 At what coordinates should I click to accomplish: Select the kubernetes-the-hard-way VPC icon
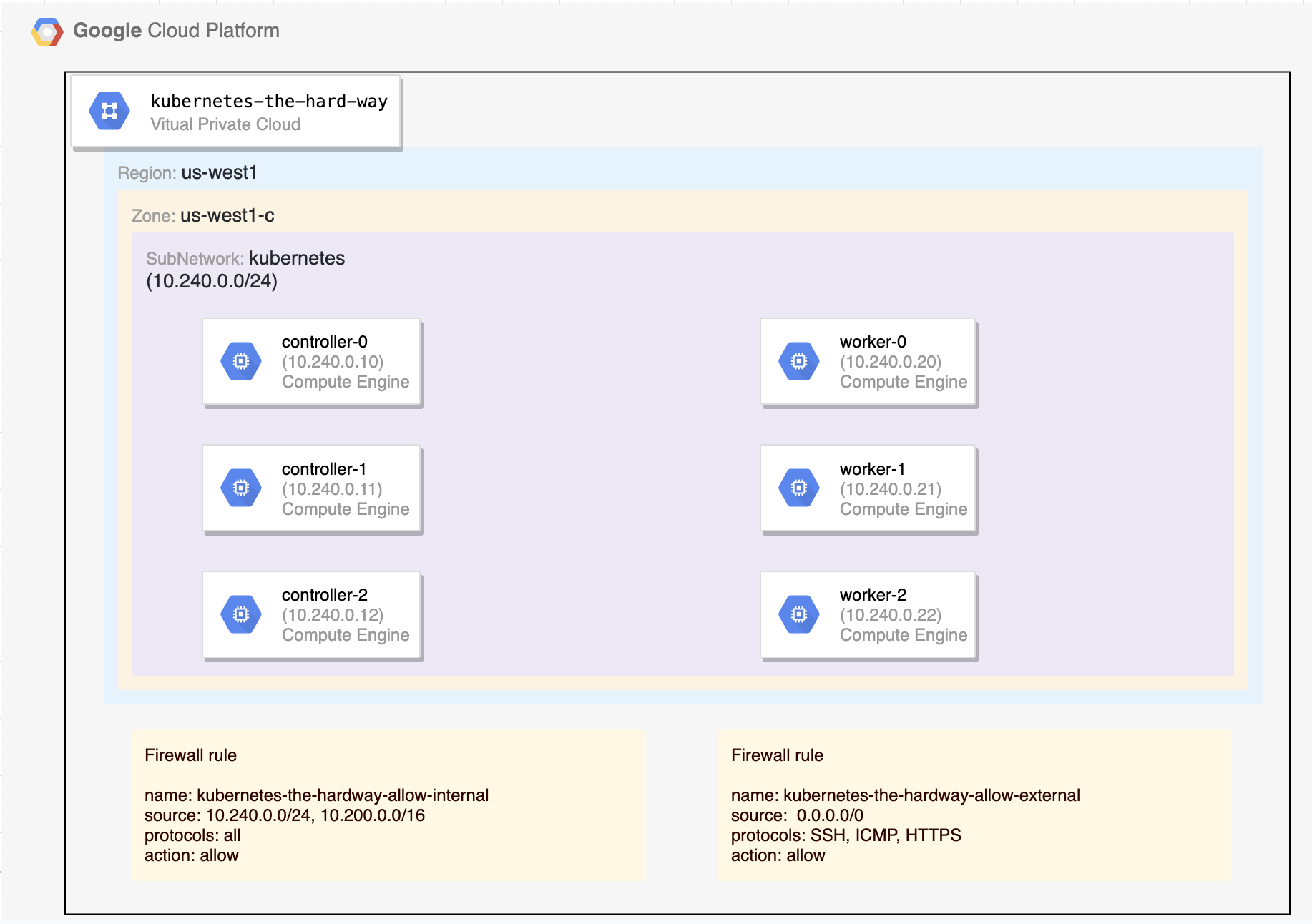point(109,111)
